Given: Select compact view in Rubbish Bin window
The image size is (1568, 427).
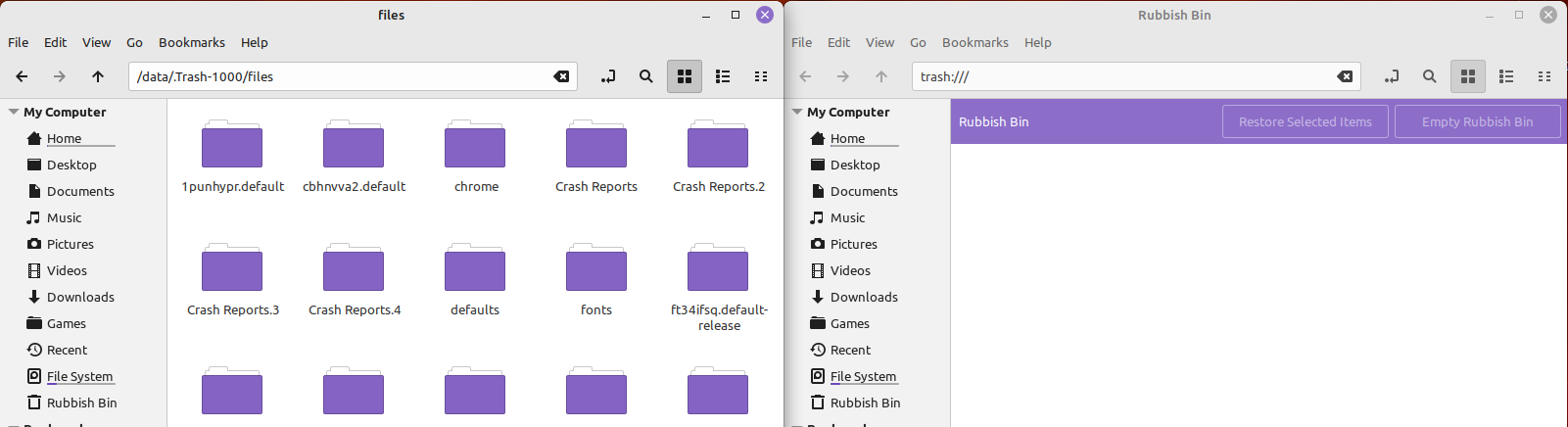Looking at the screenshot, I should pyautogui.click(x=1544, y=76).
